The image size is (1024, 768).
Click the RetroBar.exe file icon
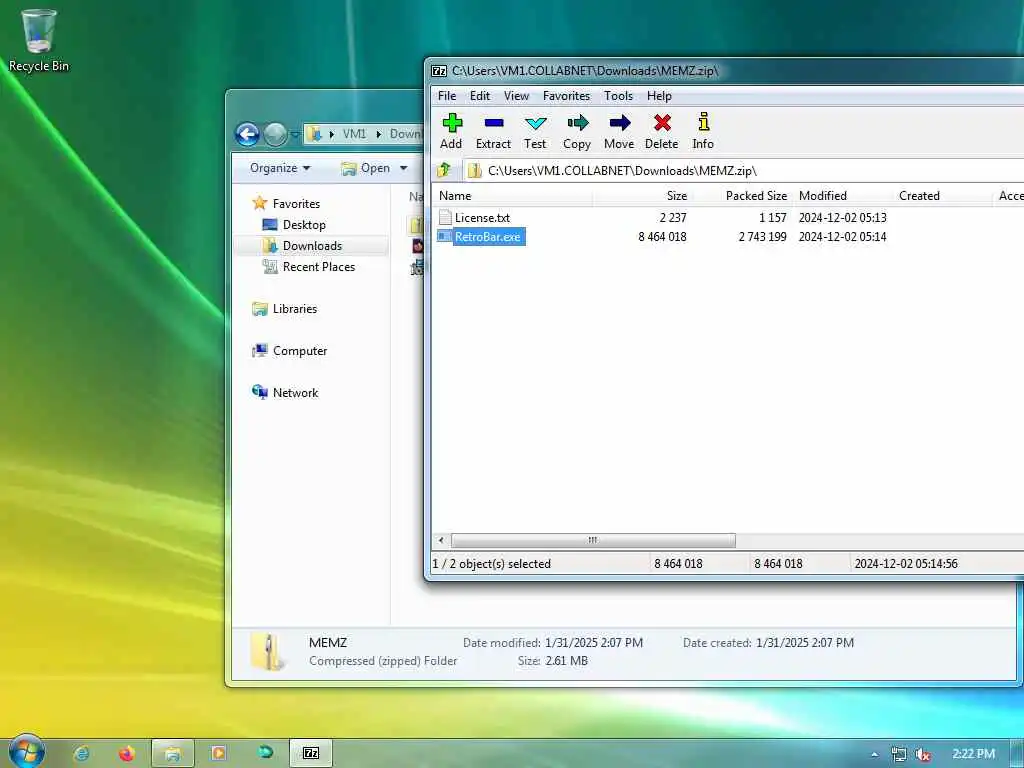pos(445,236)
